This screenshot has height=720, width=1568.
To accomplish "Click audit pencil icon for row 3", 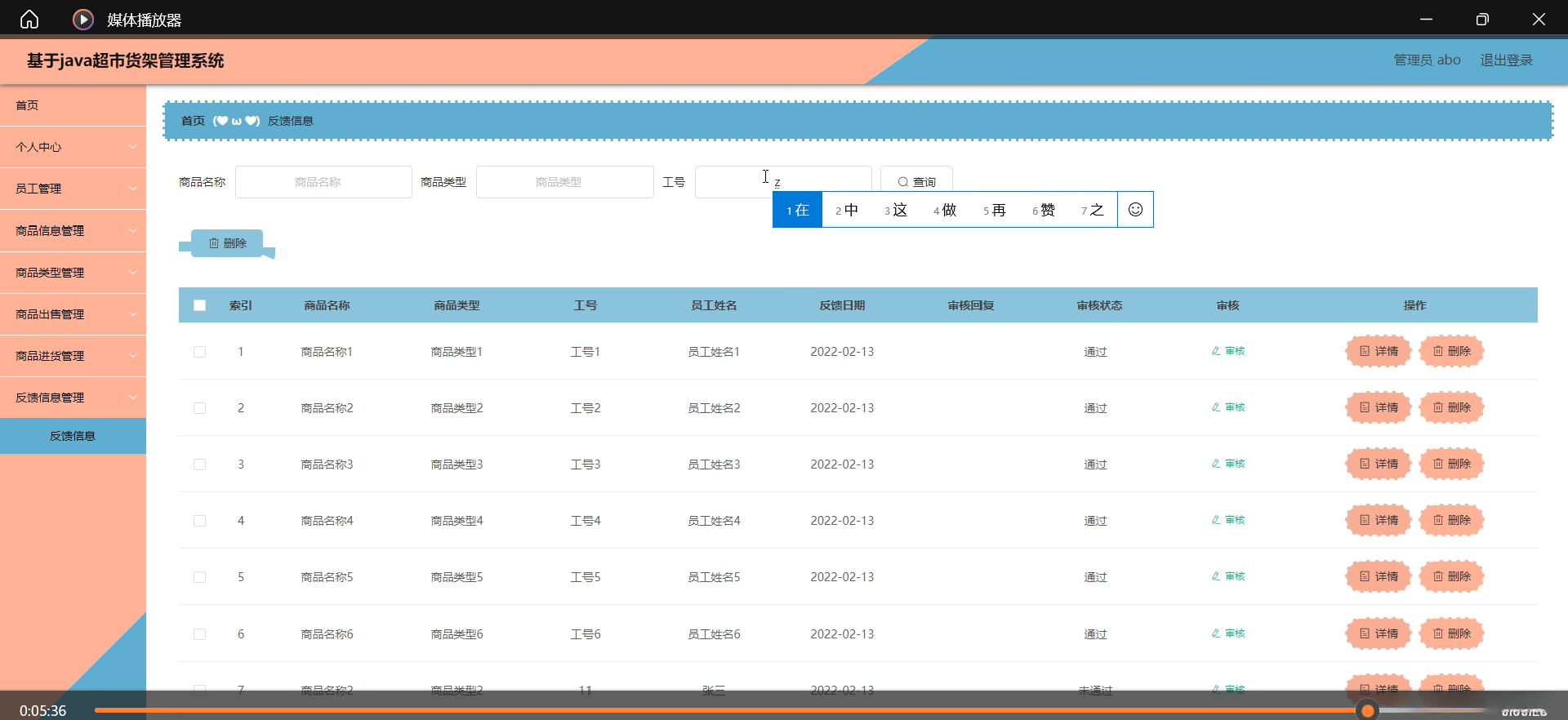I will (1216, 464).
